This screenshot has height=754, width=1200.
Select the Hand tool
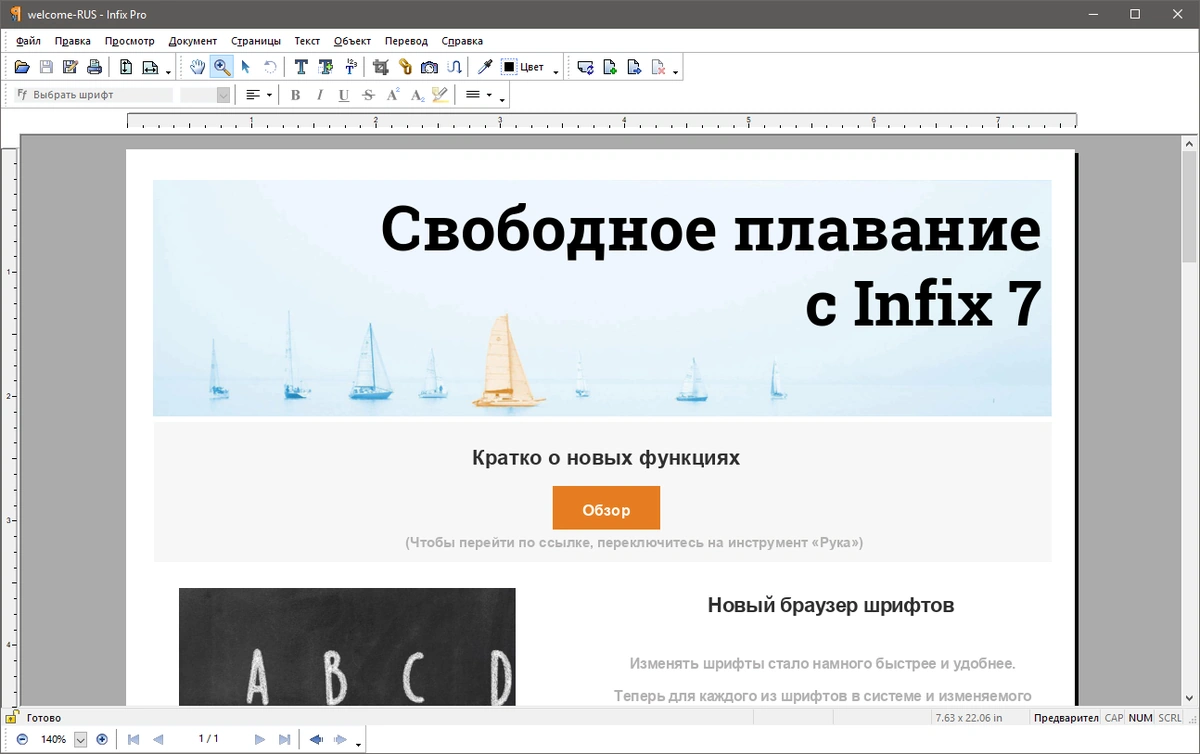click(x=198, y=67)
